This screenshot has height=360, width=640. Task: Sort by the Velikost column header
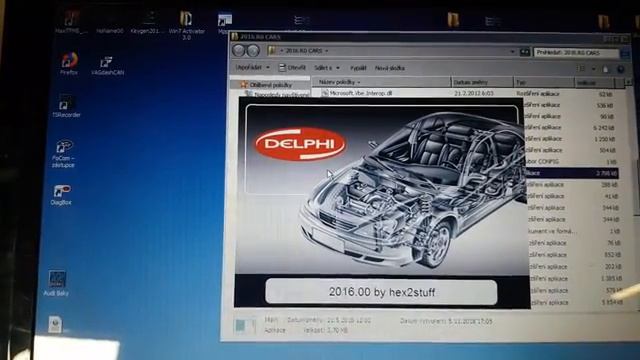(594, 83)
